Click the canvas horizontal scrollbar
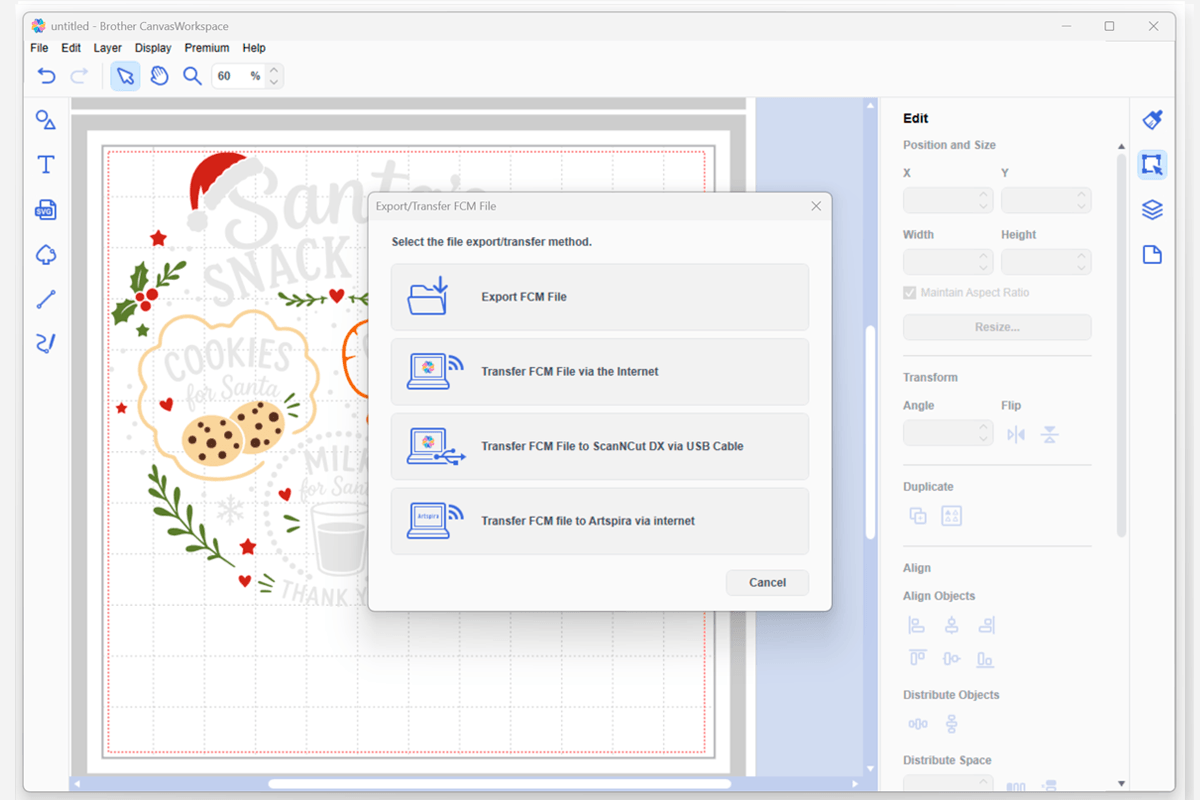 tap(500, 784)
